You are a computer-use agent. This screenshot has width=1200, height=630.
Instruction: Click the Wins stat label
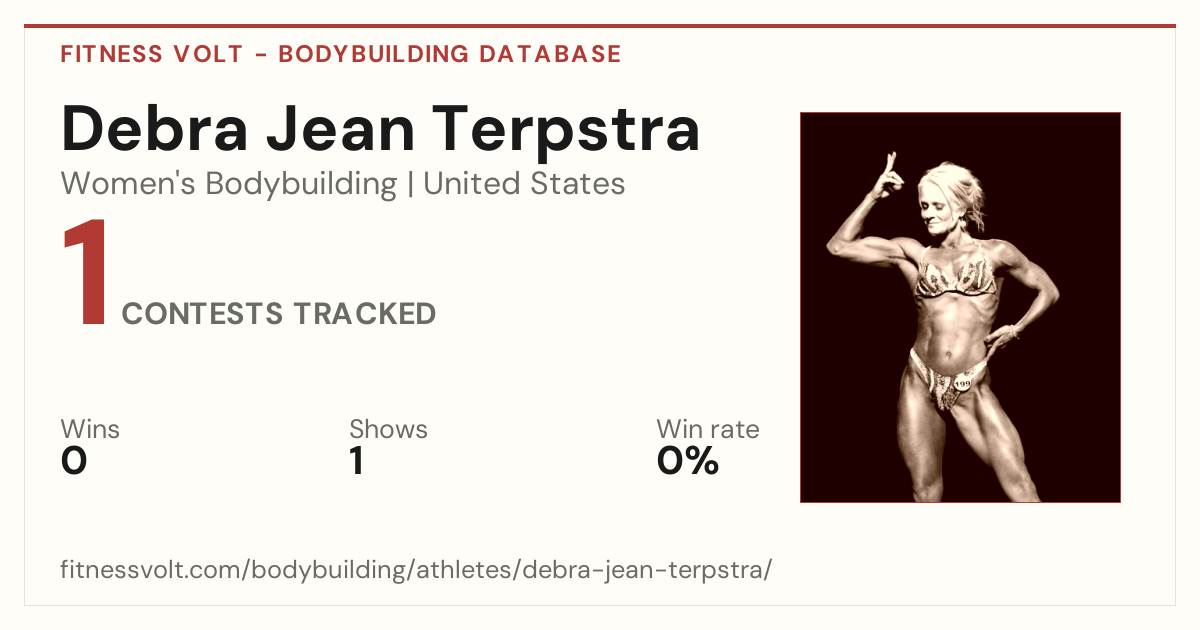click(x=90, y=429)
